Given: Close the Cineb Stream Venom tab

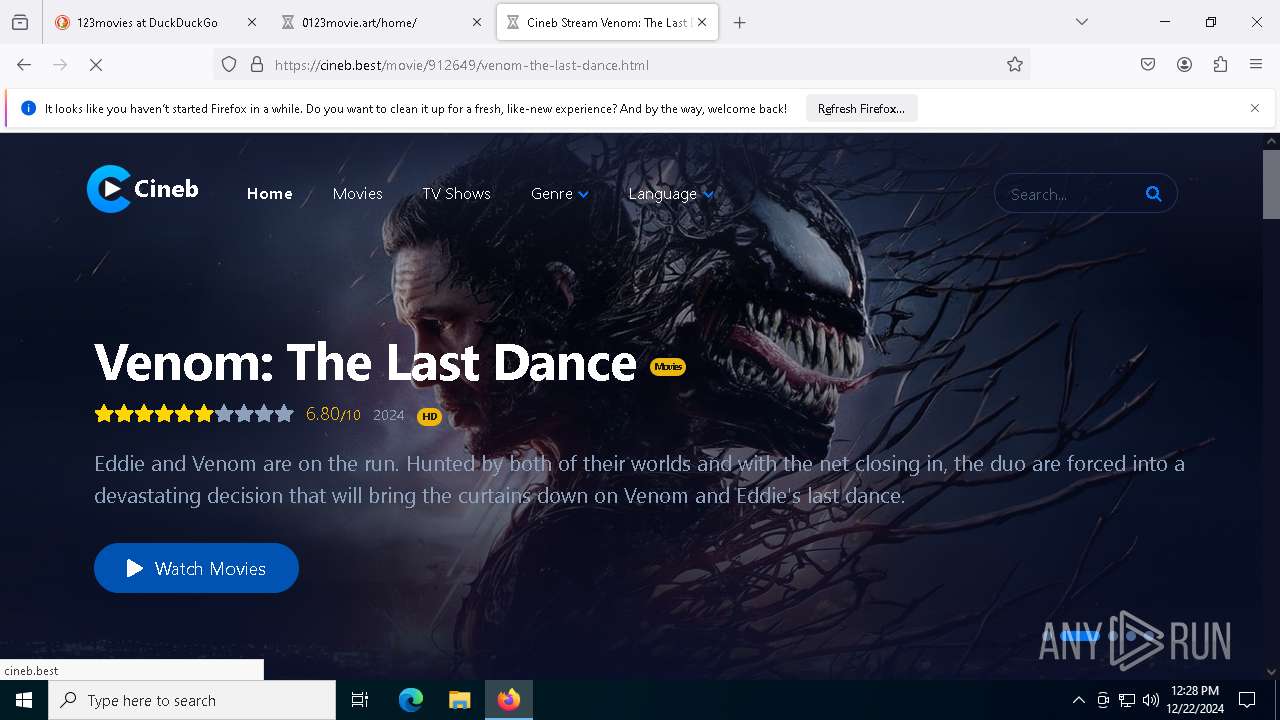Looking at the screenshot, I should tap(702, 22).
